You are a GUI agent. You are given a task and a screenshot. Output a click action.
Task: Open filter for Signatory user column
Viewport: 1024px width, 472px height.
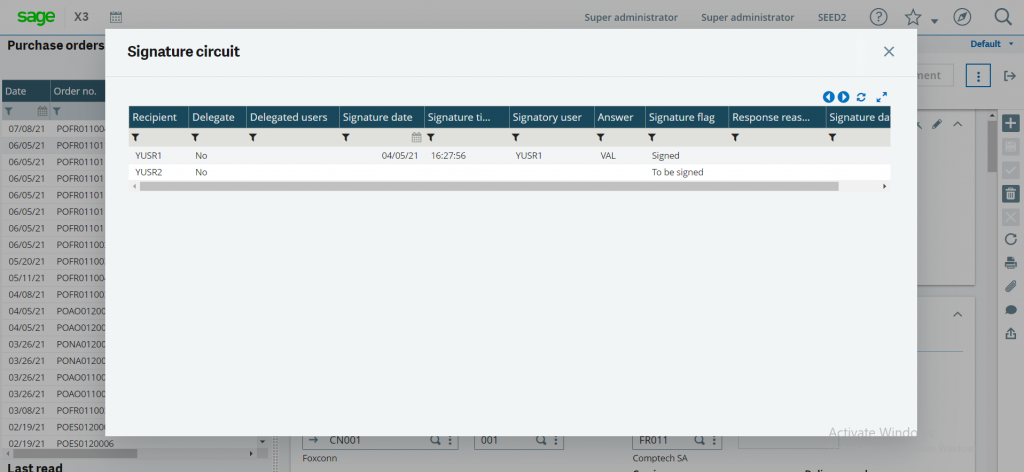(515, 137)
